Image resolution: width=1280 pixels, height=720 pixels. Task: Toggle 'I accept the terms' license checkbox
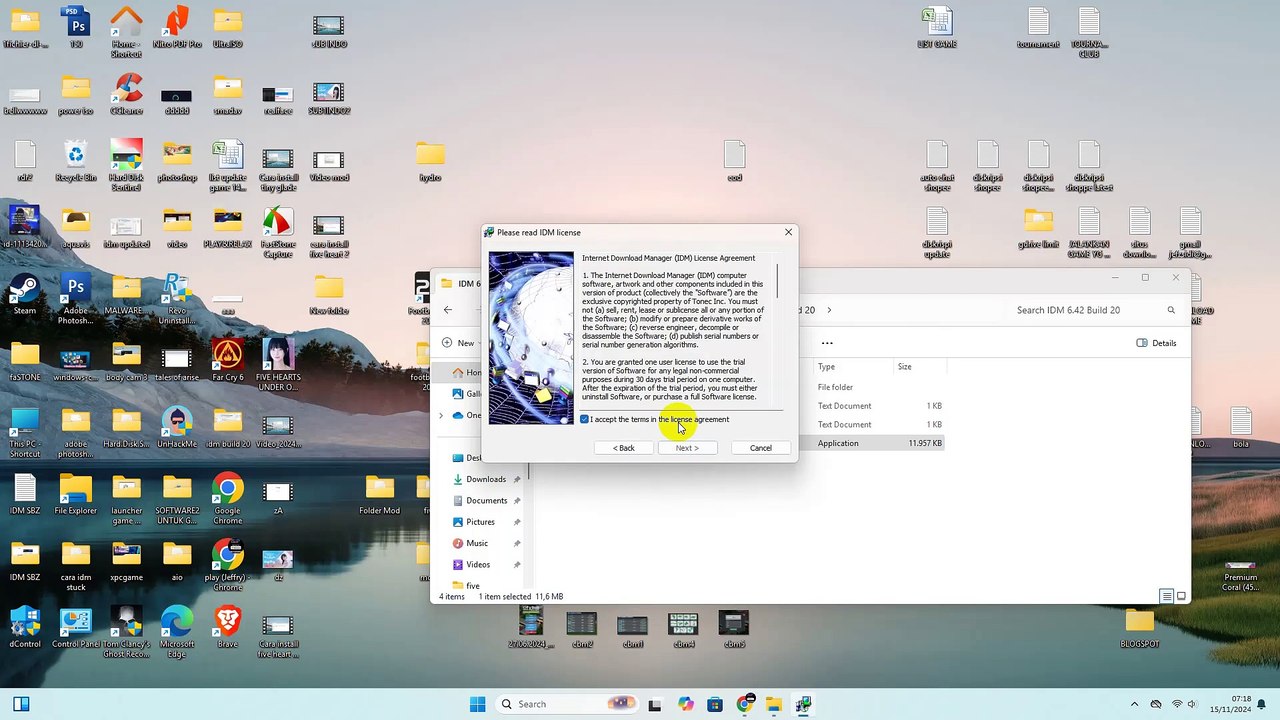point(584,419)
